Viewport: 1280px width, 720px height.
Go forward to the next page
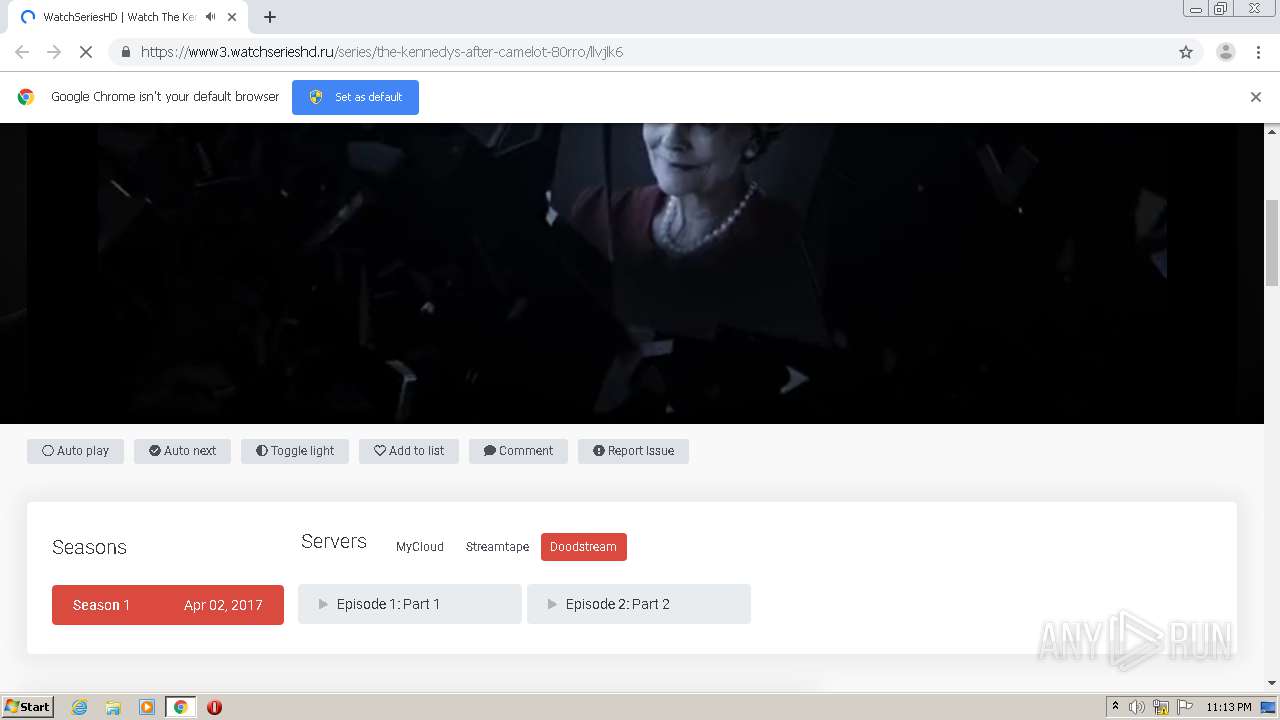54,52
